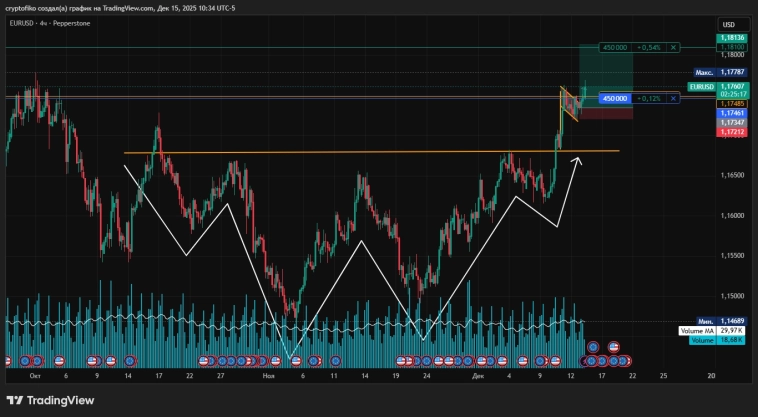The height and width of the screenshot is (417, 758).
Task: Click the US flag event icon in upper row near 19 December
Action: pyautogui.click(x=614, y=347)
